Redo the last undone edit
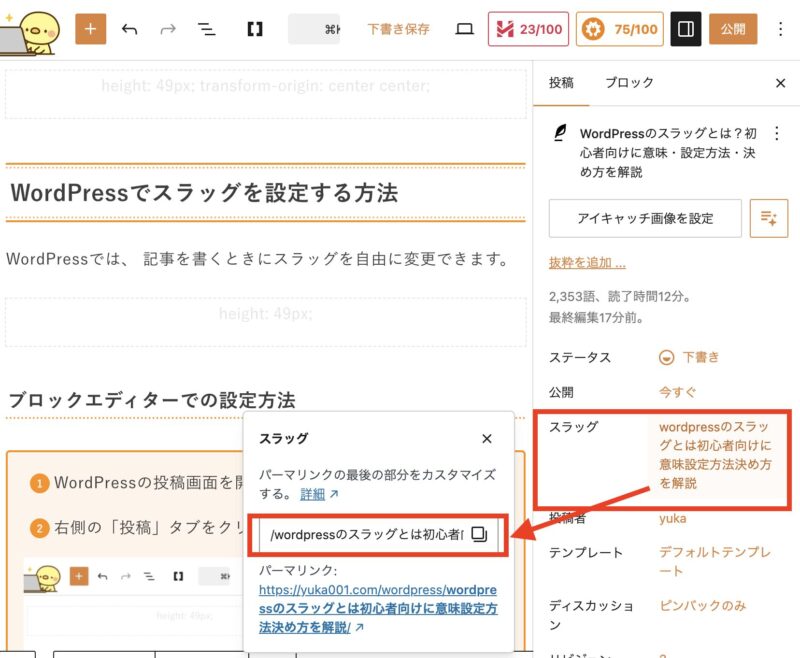The width and height of the screenshot is (800, 658). (x=167, y=29)
